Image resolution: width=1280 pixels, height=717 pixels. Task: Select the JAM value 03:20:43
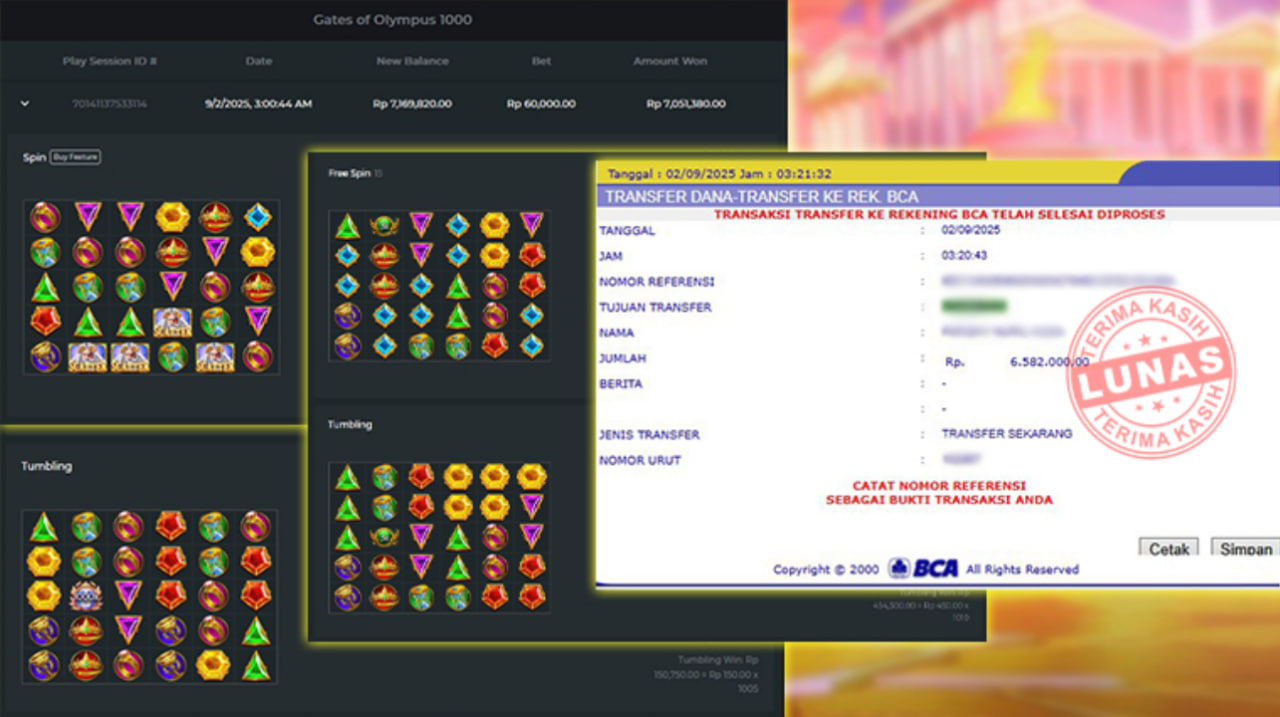coord(964,256)
